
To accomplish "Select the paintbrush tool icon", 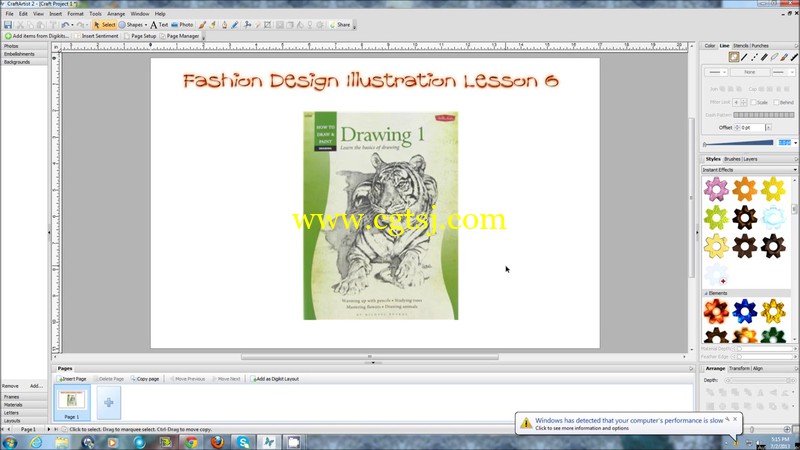I will (202, 24).
